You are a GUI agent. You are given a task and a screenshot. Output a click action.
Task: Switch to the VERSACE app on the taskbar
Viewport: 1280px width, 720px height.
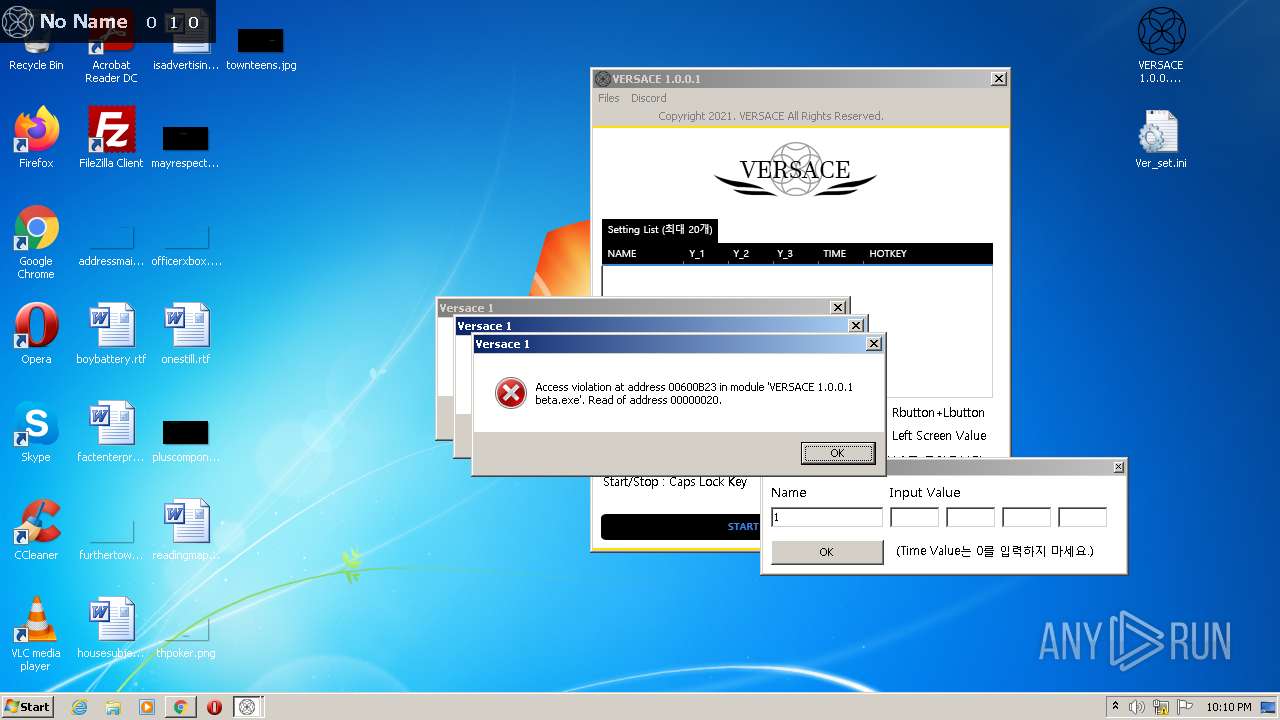click(x=248, y=707)
